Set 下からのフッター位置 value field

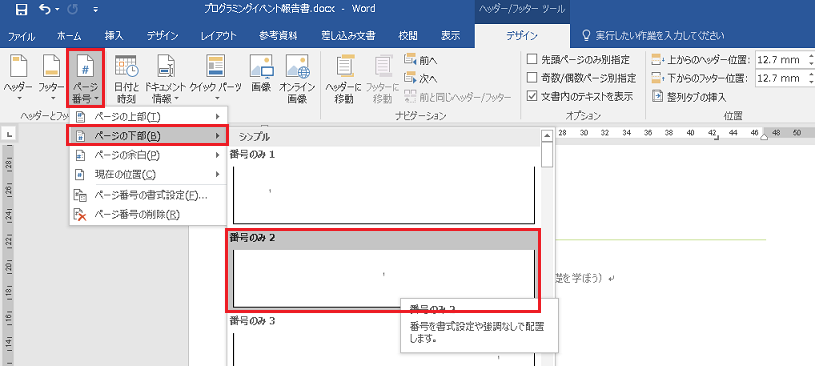coord(780,78)
